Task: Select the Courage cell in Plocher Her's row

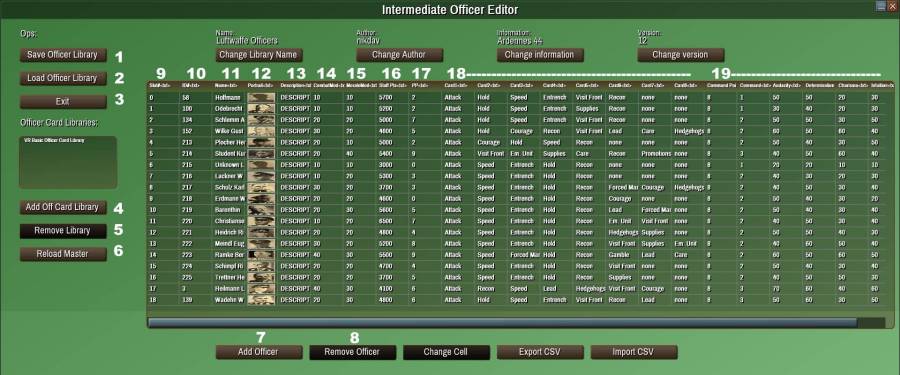Action: (491, 142)
